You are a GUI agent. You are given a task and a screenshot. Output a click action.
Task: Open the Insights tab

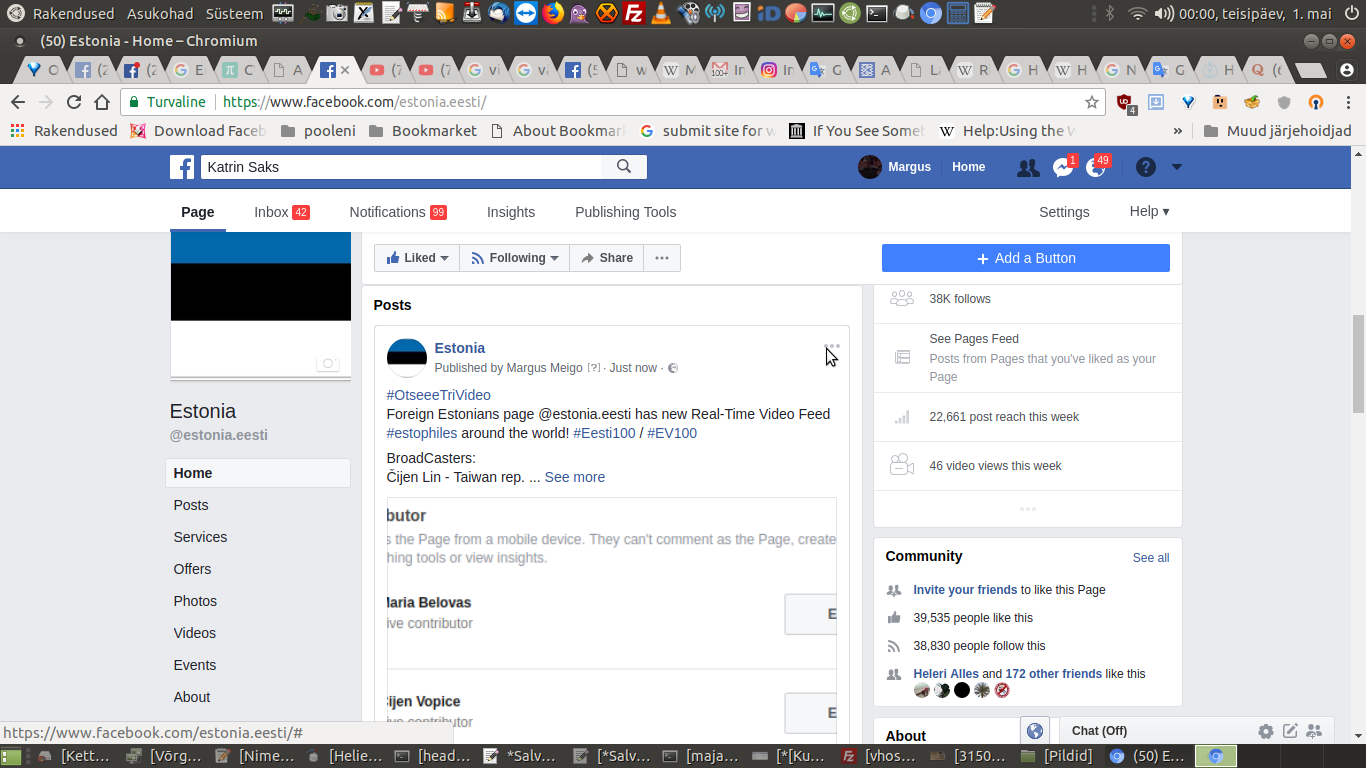coord(511,212)
